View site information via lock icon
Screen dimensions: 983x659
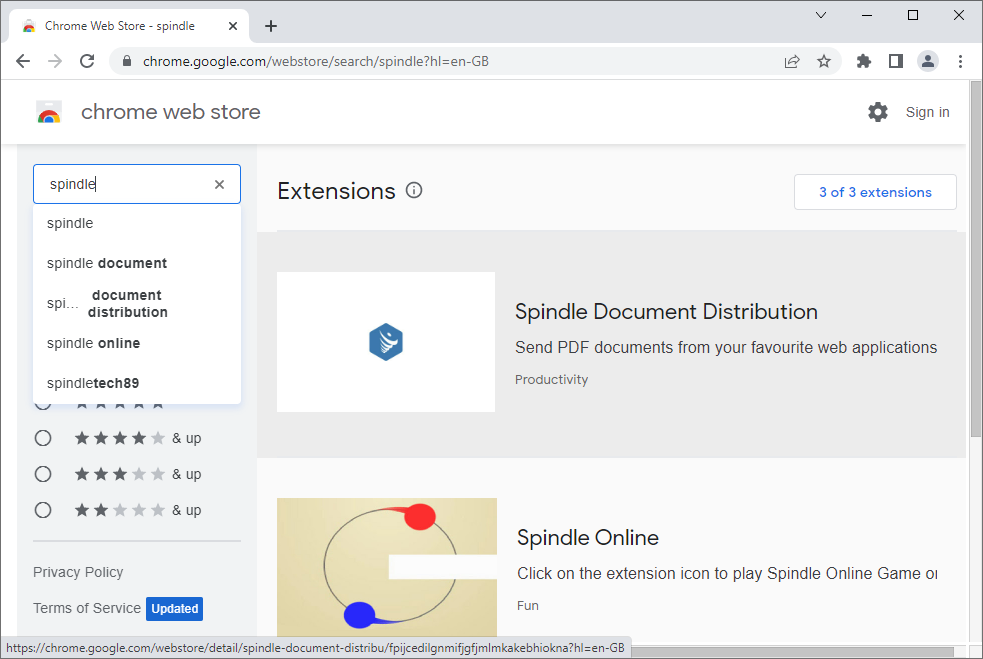[127, 61]
